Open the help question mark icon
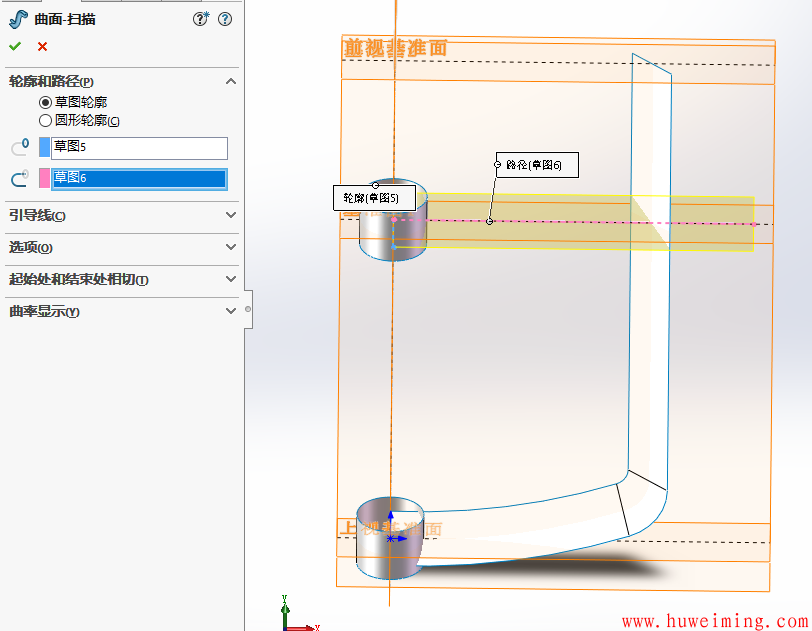Screen dimensions: 812x631 point(225,19)
